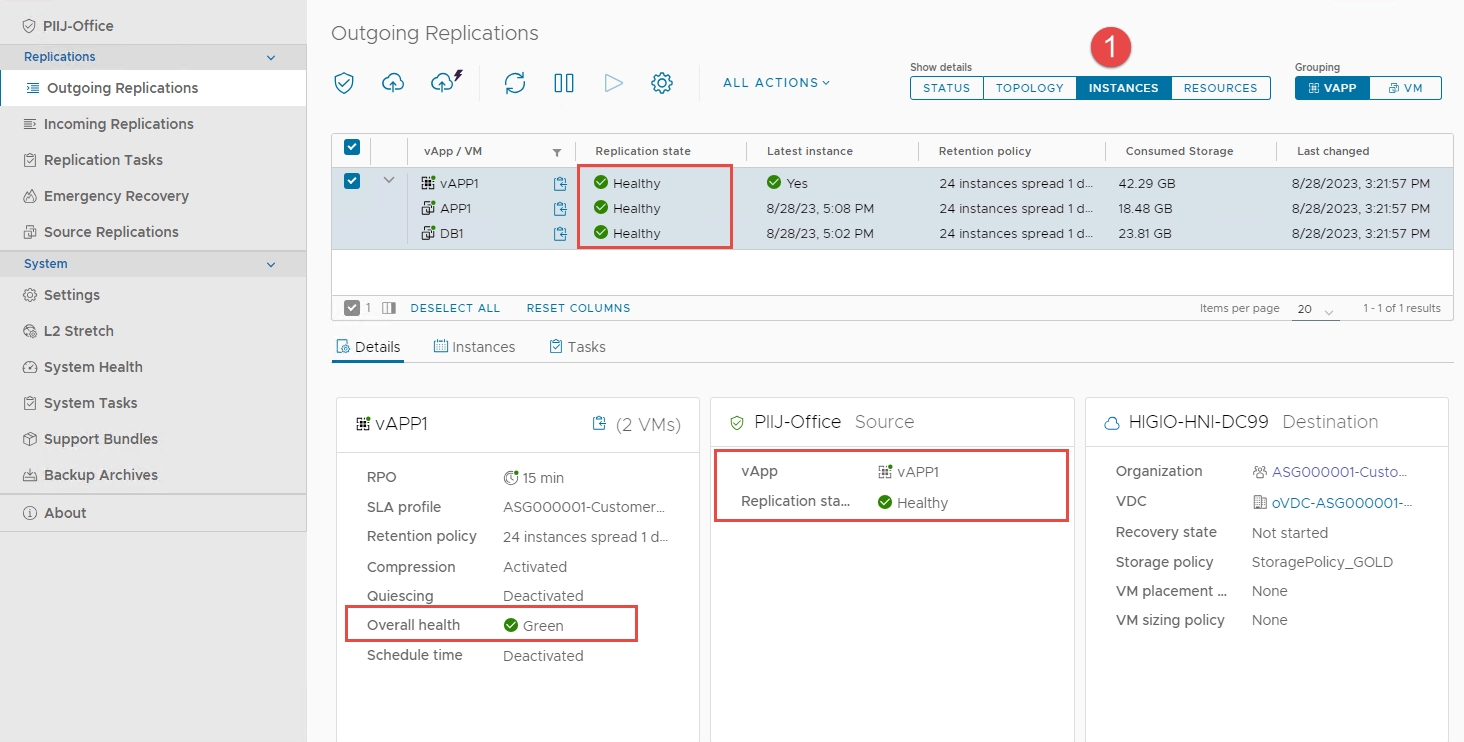Switch grouping to VM
Viewport: 1464px width, 742px height.
(1405, 88)
